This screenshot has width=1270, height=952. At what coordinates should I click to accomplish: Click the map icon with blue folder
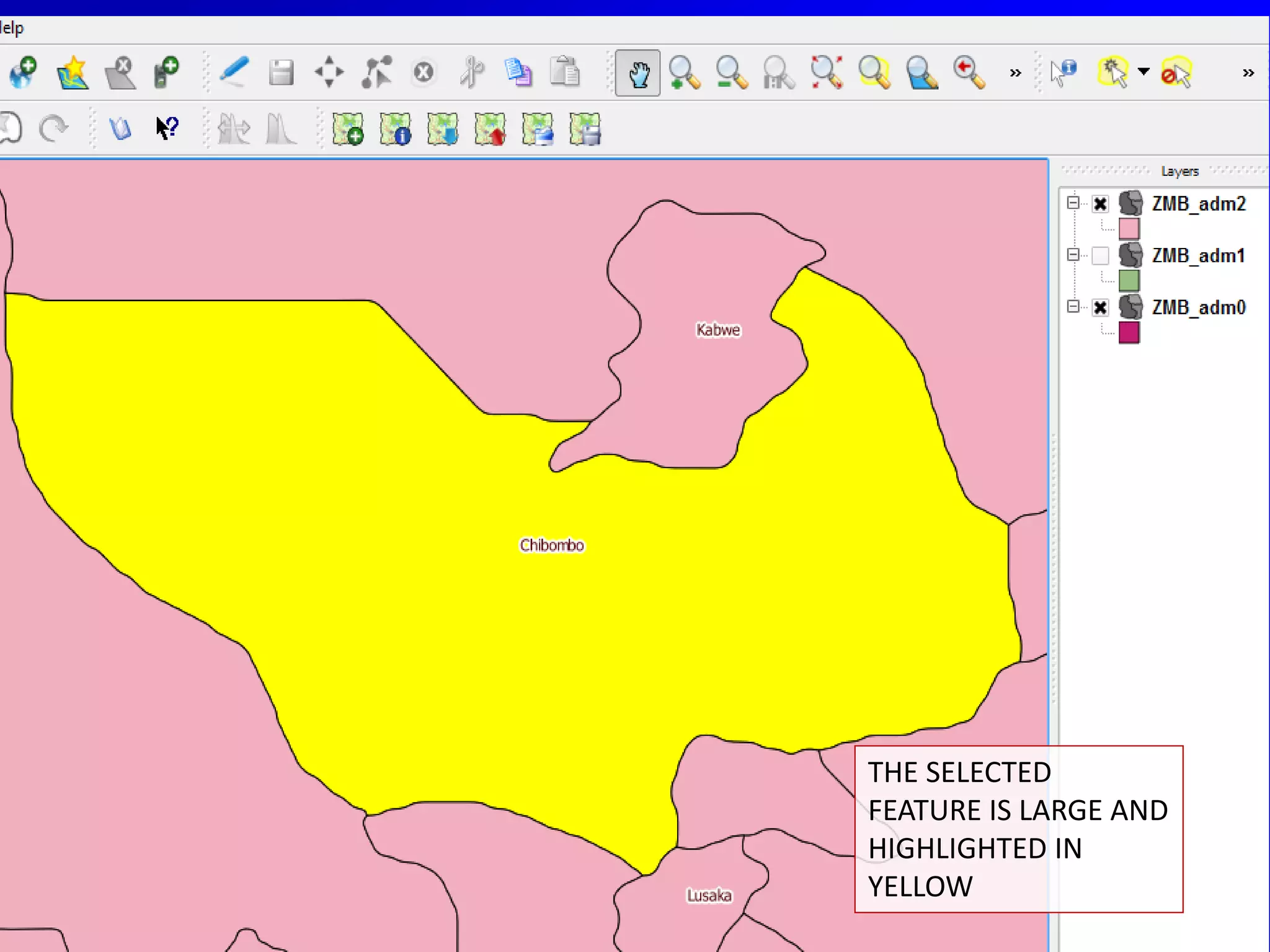538,129
